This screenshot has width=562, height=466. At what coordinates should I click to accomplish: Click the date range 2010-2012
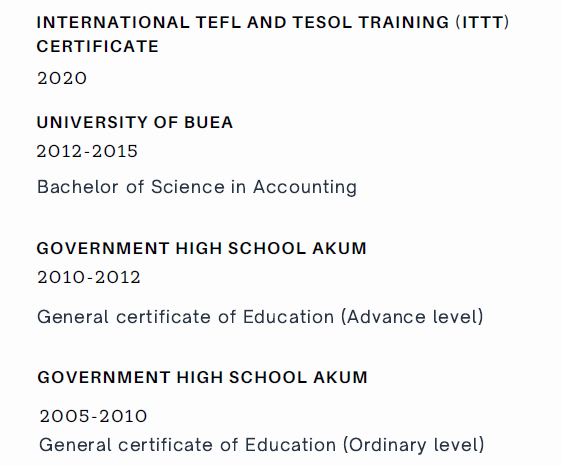89,277
